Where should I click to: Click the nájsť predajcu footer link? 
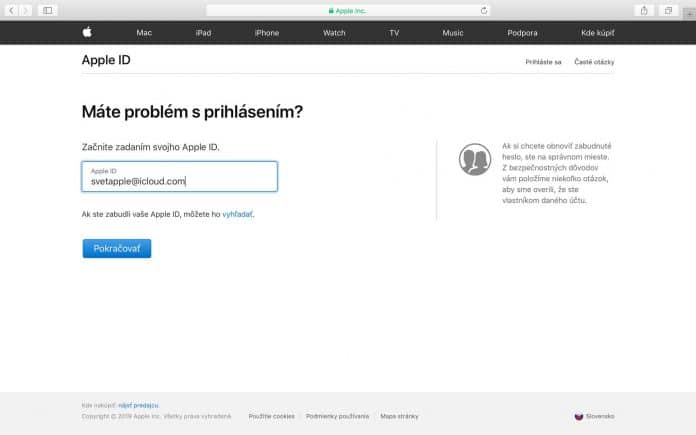(x=138, y=405)
